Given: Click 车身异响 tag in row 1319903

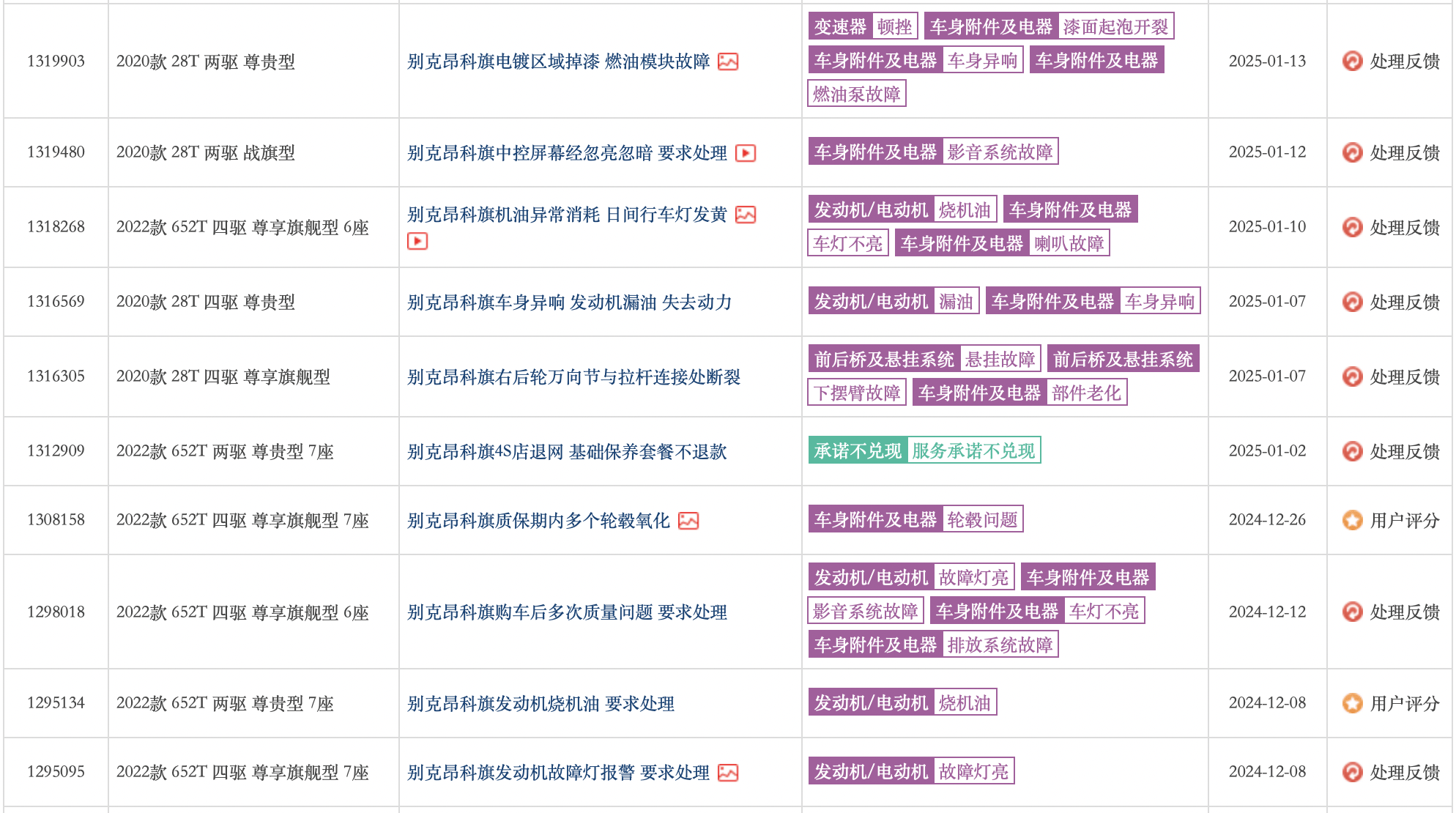Looking at the screenshot, I should tap(982, 61).
